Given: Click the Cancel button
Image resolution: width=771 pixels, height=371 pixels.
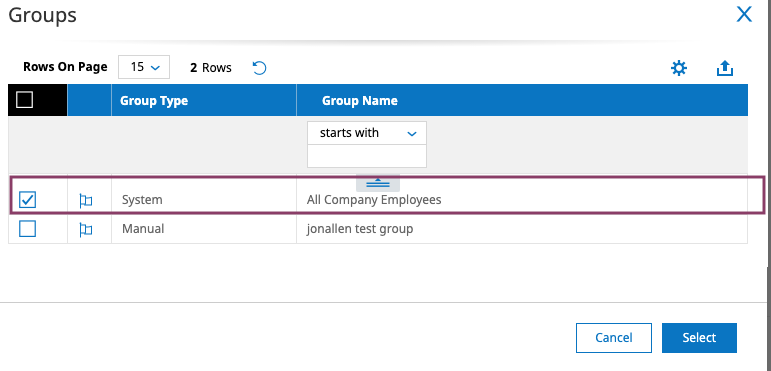Looking at the screenshot, I should (x=614, y=338).
